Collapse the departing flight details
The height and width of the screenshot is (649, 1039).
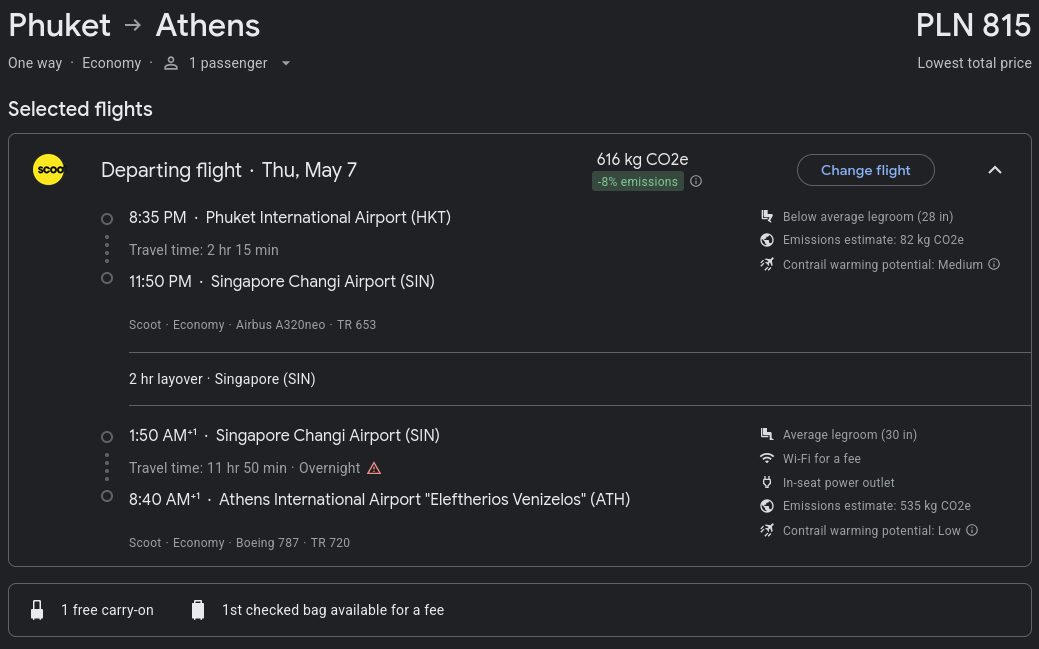[x=995, y=170]
